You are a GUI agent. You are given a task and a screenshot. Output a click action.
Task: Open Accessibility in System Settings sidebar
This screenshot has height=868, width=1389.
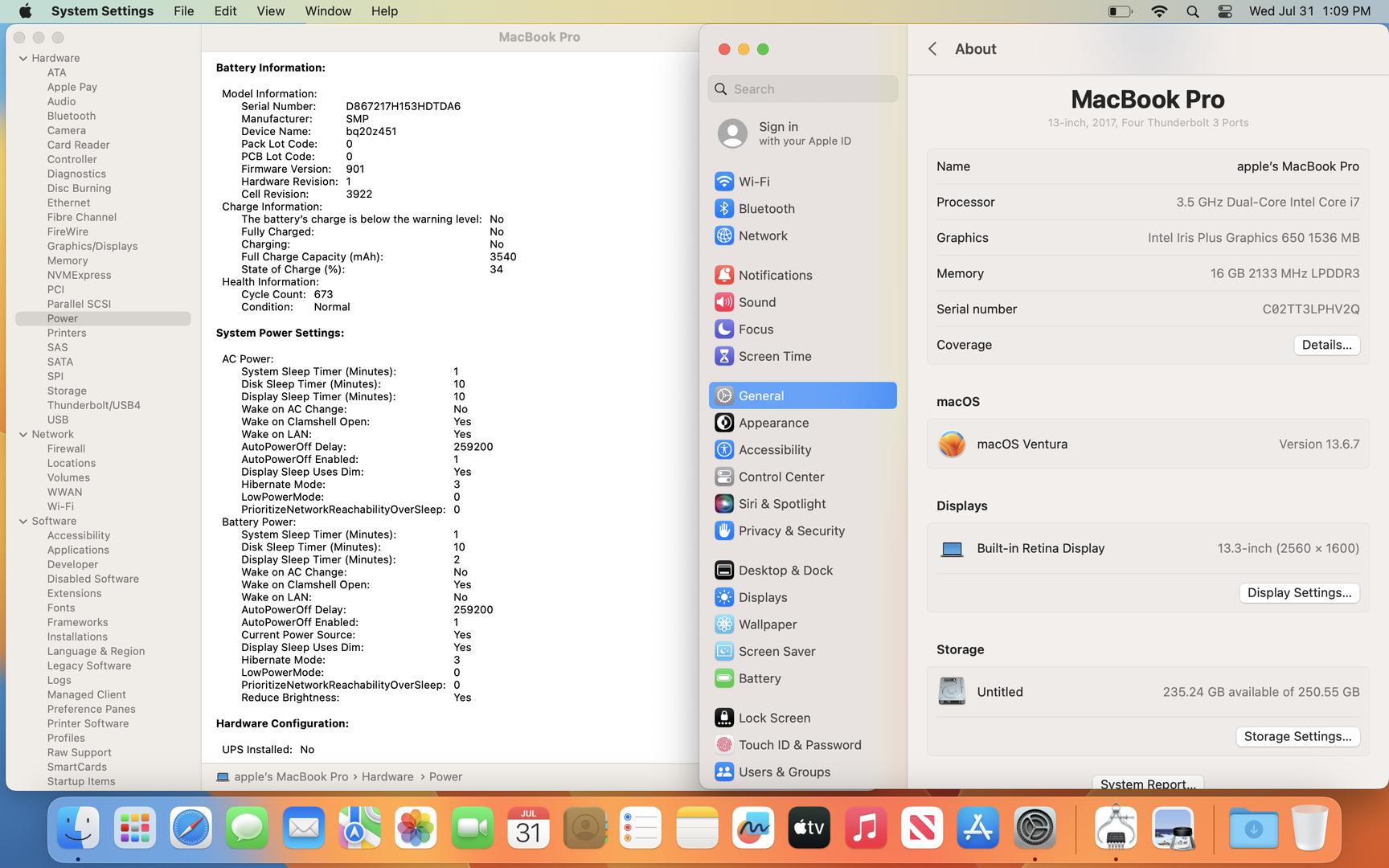802,450
